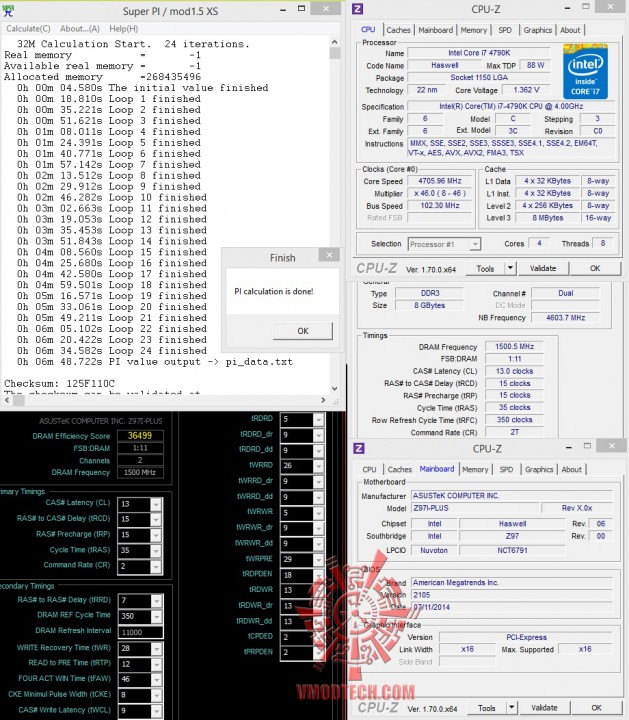Screen dimensions: 629x720
Task: Click Super PI horizontal scrollbar left arrow
Action: [6, 400]
